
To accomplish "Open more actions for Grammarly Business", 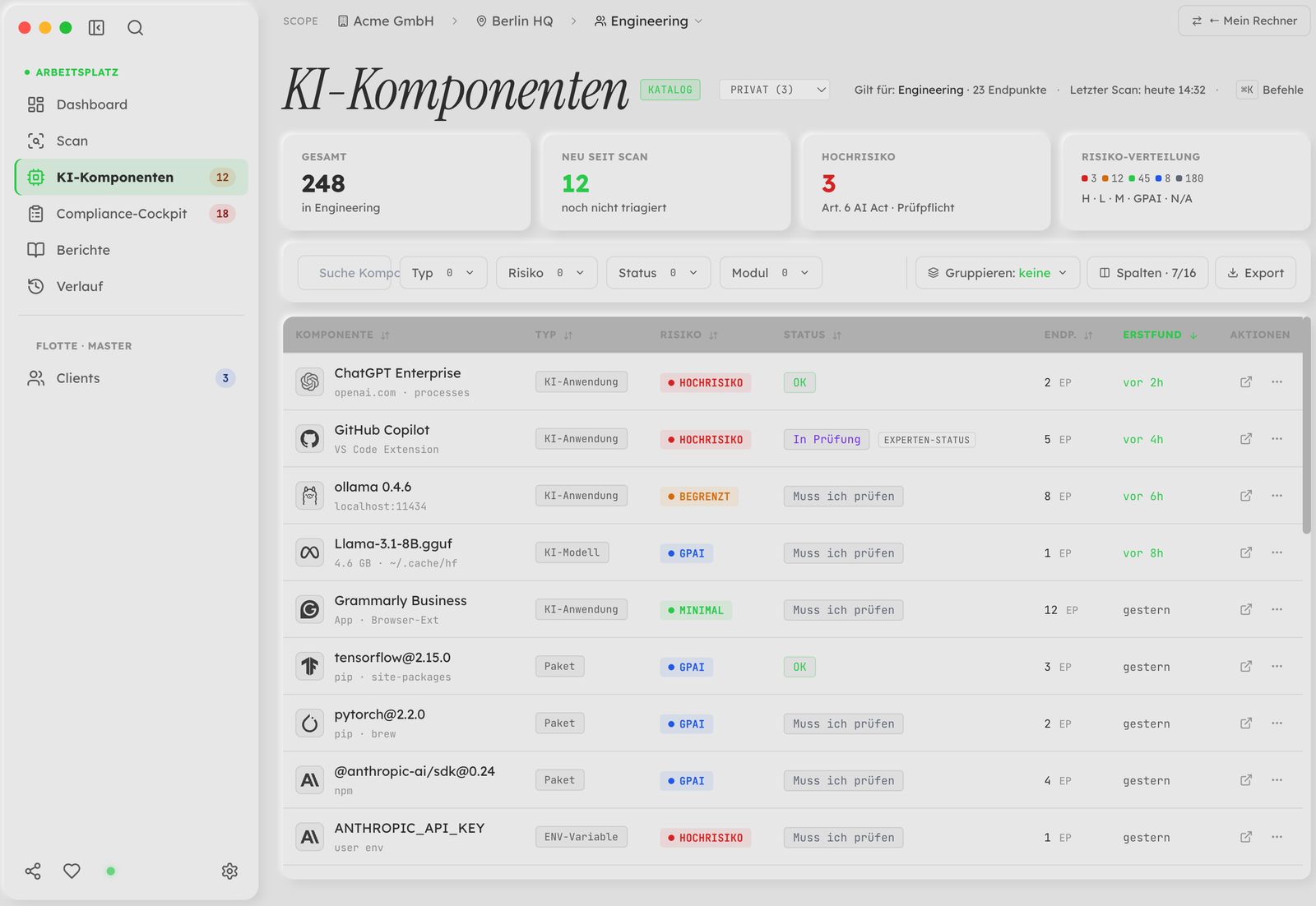I will point(1277,609).
